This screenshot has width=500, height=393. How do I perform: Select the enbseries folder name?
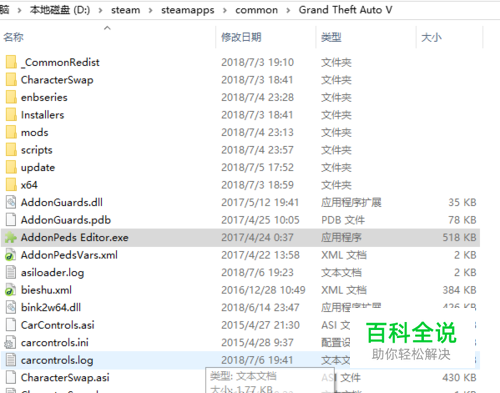[44, 97]
